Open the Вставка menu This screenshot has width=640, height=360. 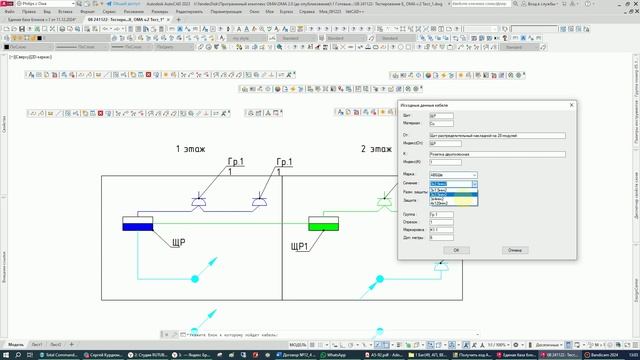(65, 12)
